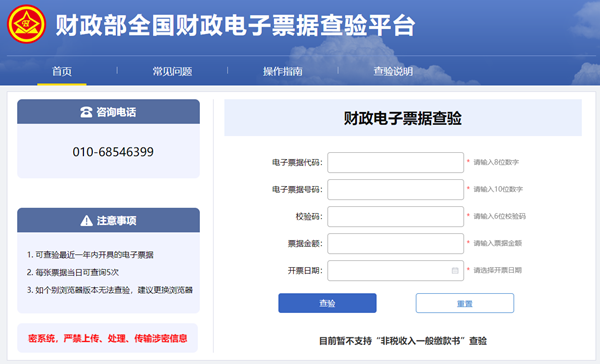Open the 常见问题 tab
The image size is (600, 364).
pyautogui.click(x=172, y=71)
